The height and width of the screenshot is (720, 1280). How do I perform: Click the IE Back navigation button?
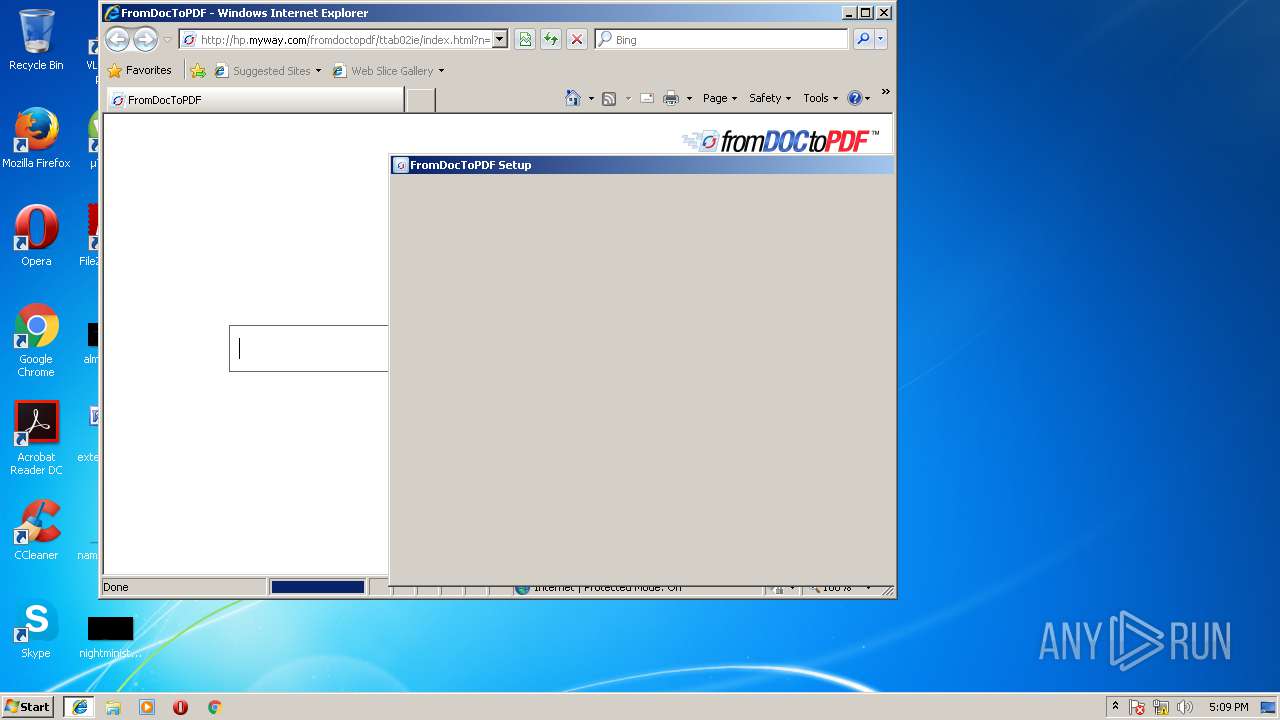click(x=118, y=40)
